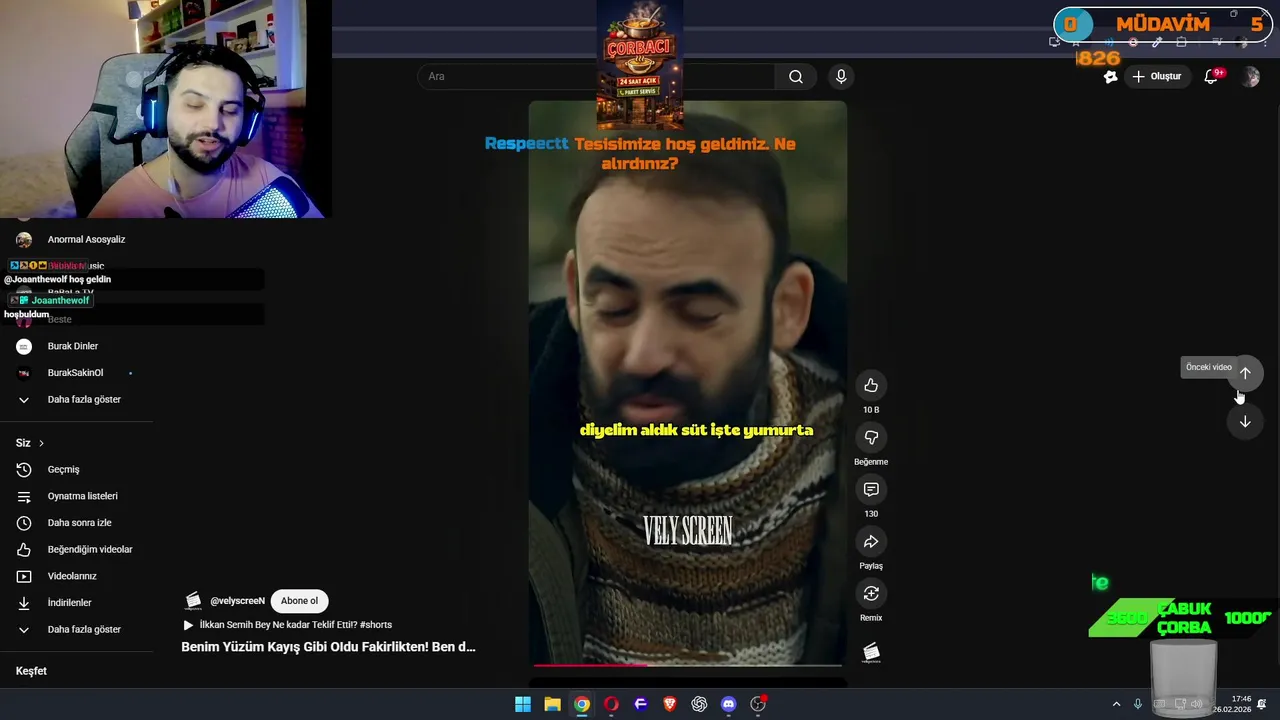
Task: Share the Short via Paylaş
Action: (871, 542)
